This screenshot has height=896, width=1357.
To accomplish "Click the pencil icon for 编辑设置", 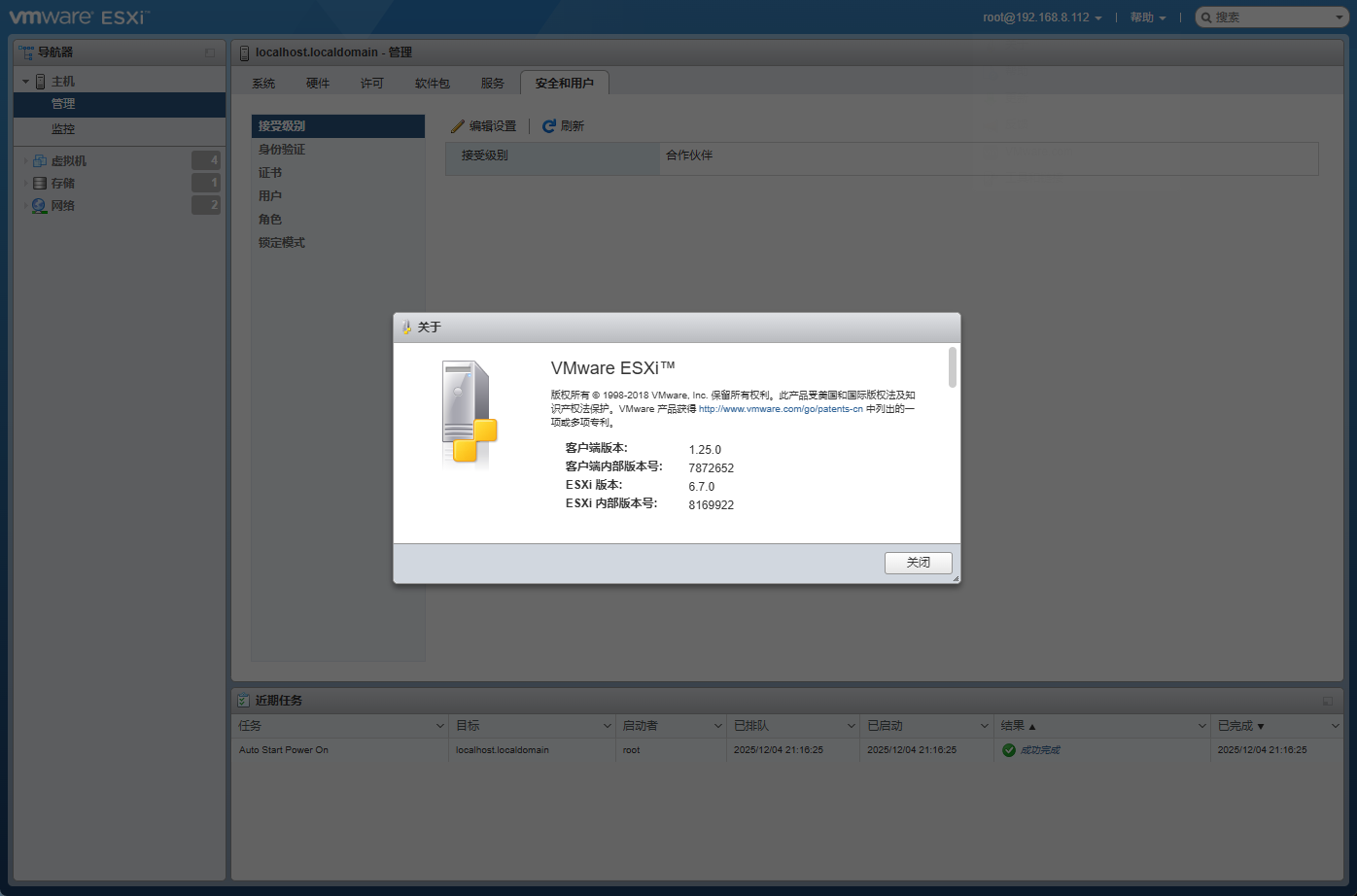I will 458,126.
